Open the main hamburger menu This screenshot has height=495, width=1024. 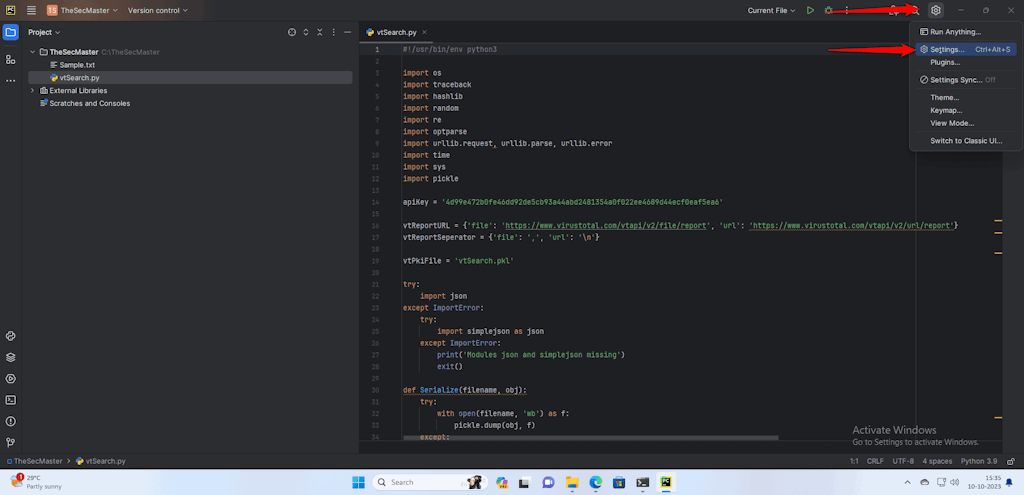click(31, 10)
